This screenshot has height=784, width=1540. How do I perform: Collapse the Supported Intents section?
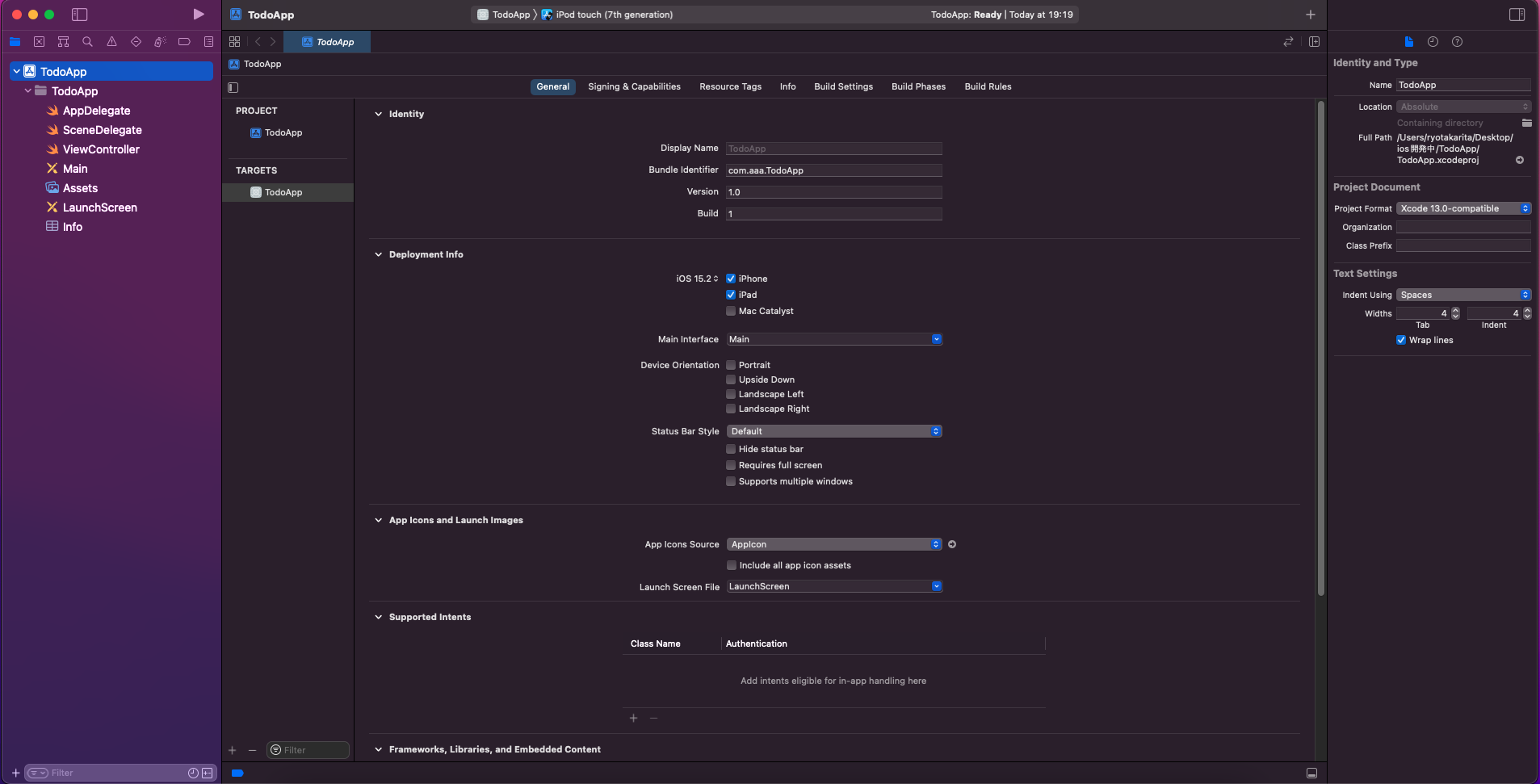coord(378,617)
